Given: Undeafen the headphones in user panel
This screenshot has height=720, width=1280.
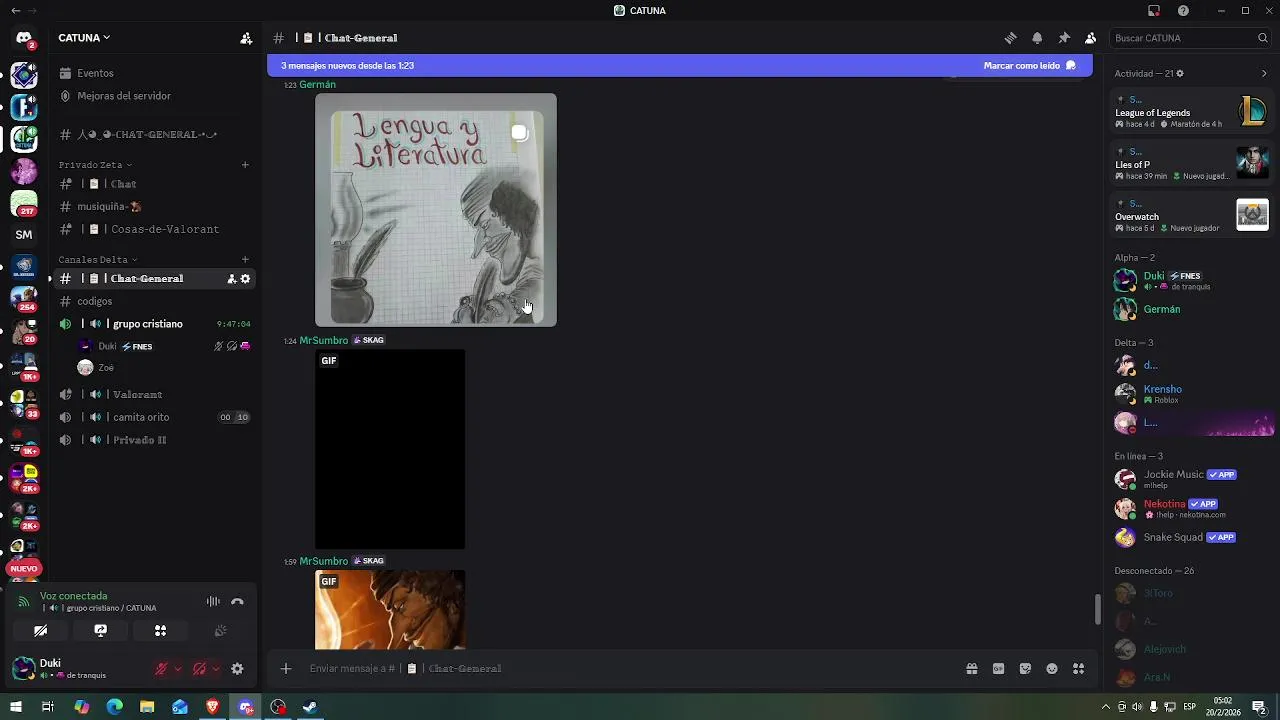Looking at the screenshot, I should point(199,669).
